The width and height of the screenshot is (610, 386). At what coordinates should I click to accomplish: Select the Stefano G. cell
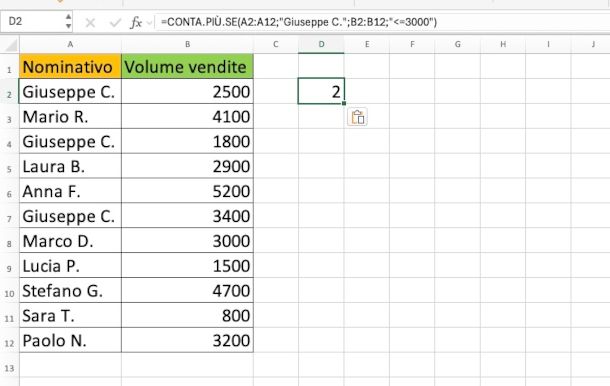point(70,291)
